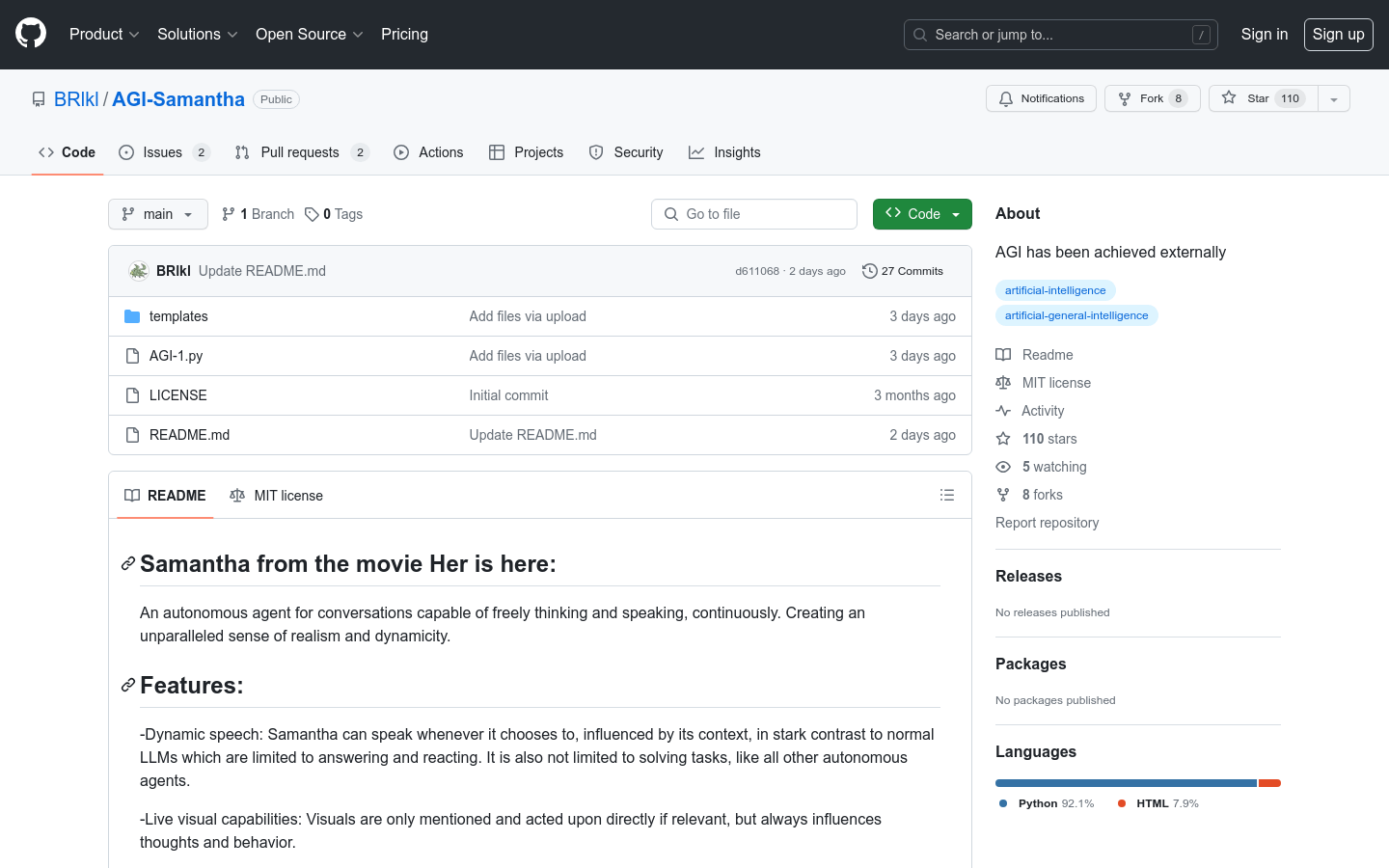This screenshot has width=1389, height=868.
Task: Open the green Code dropdown button
Action: (x=922, y=214)
